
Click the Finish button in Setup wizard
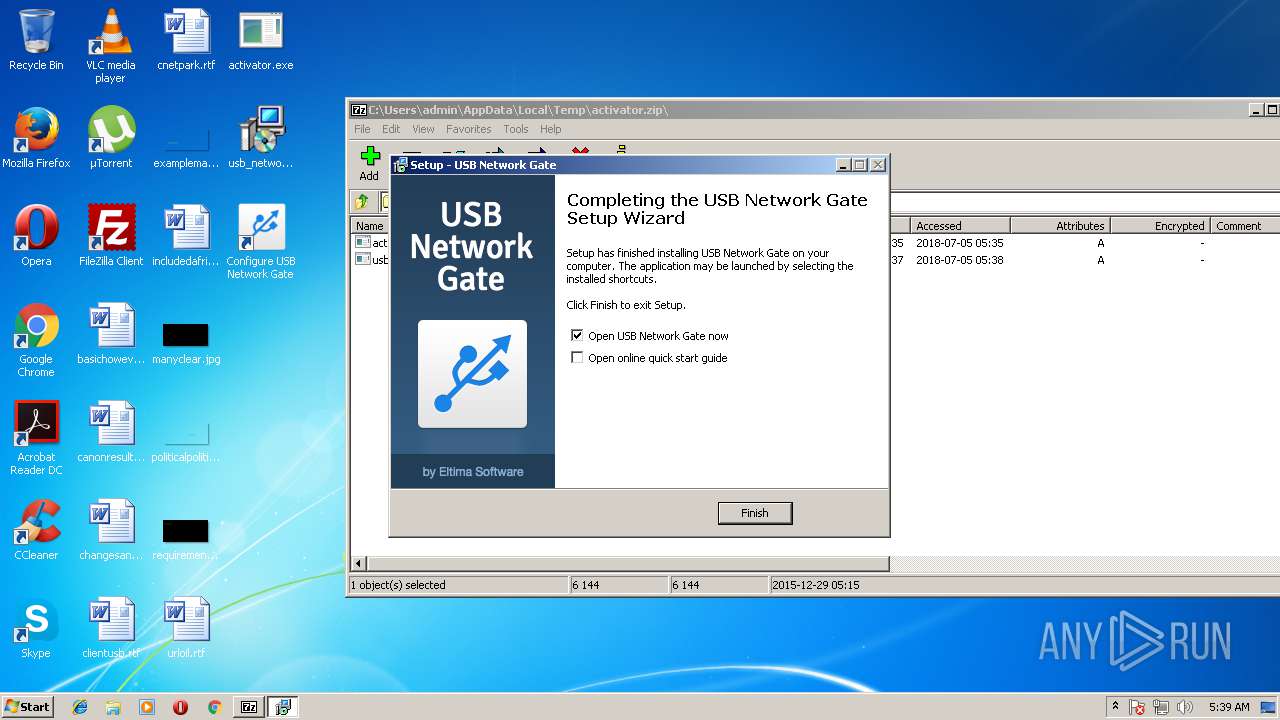755,513
